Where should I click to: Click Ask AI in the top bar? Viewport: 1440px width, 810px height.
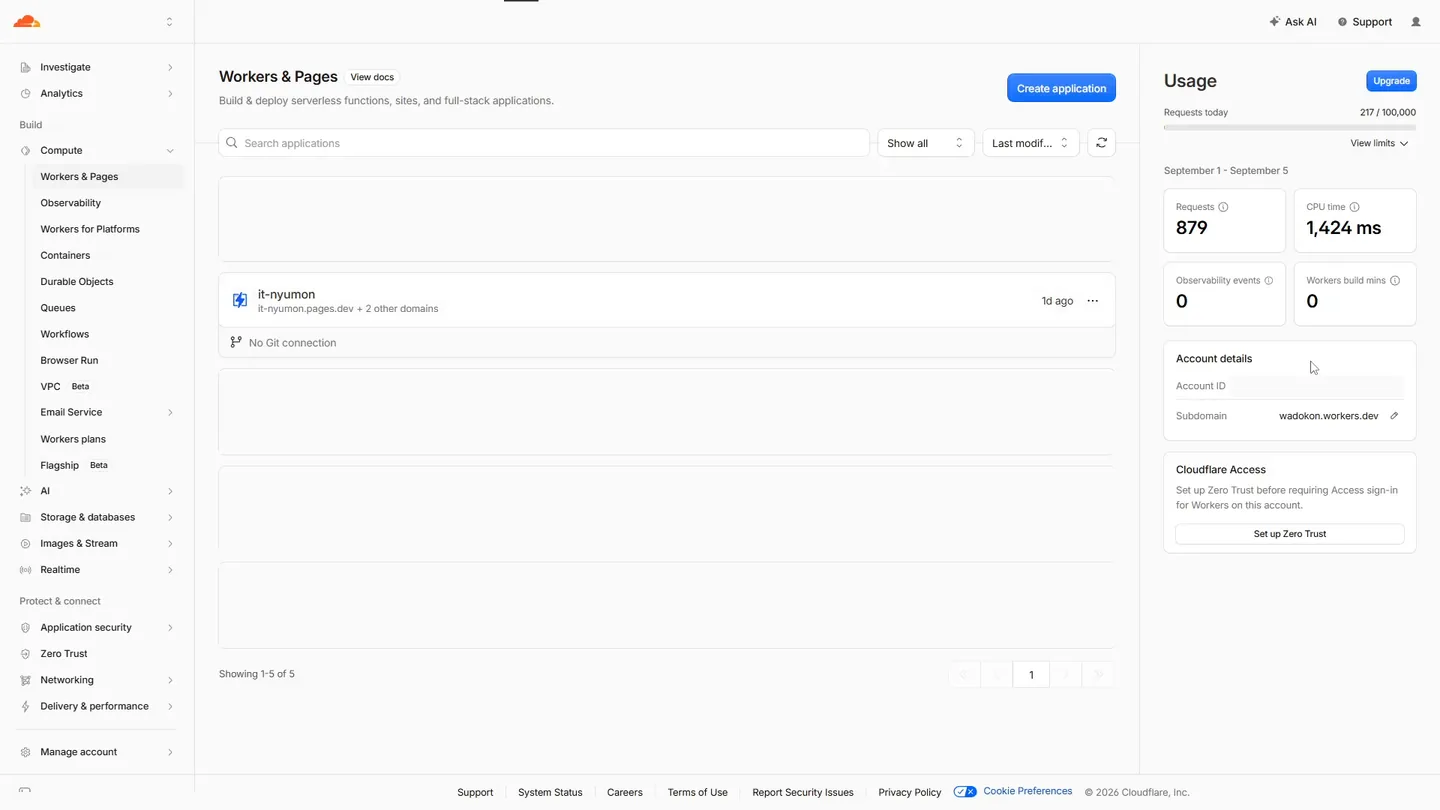click(1293, 22)
